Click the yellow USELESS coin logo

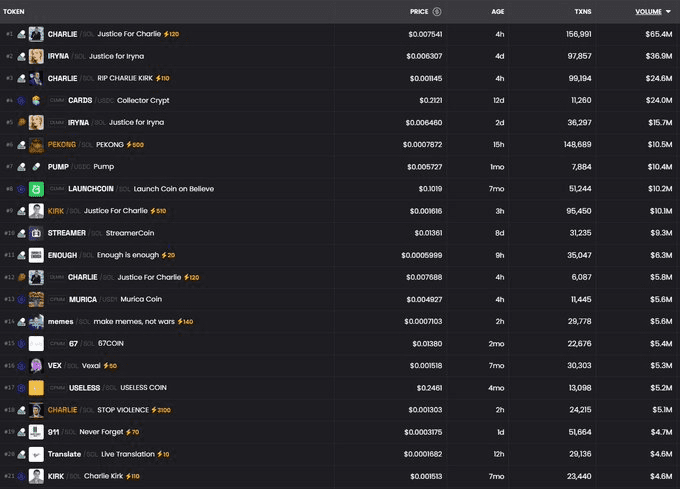[36, 388]
